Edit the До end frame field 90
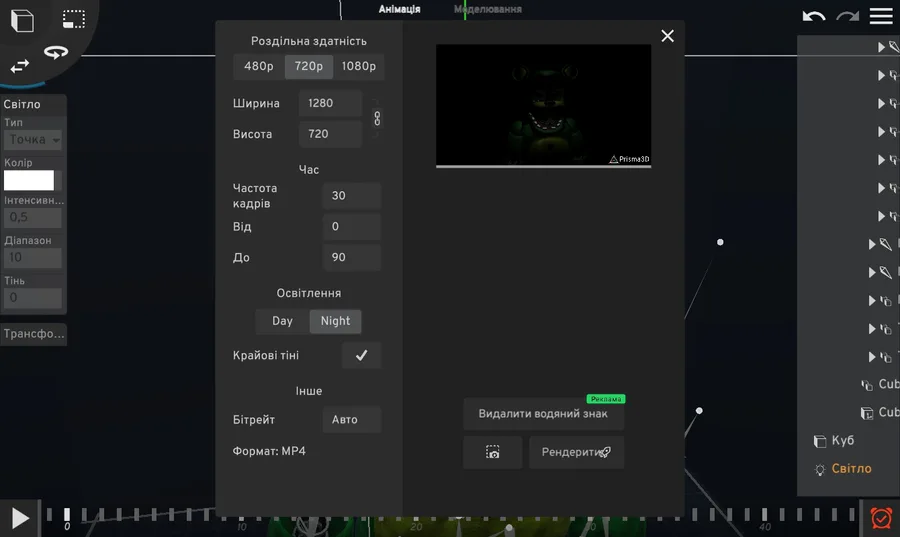 tap(352, 258)
